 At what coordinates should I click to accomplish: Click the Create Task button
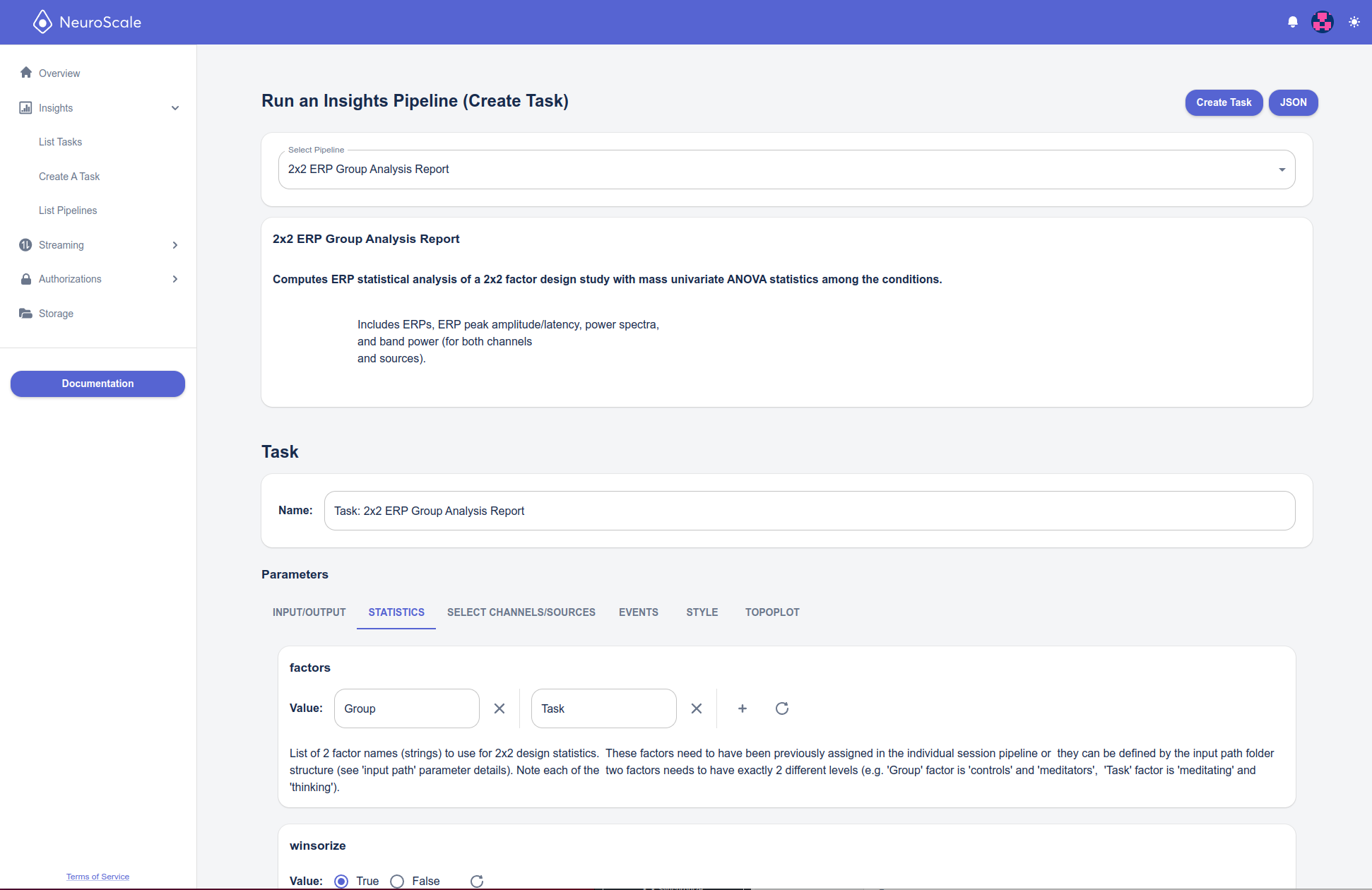click(x=1224, y=102)
